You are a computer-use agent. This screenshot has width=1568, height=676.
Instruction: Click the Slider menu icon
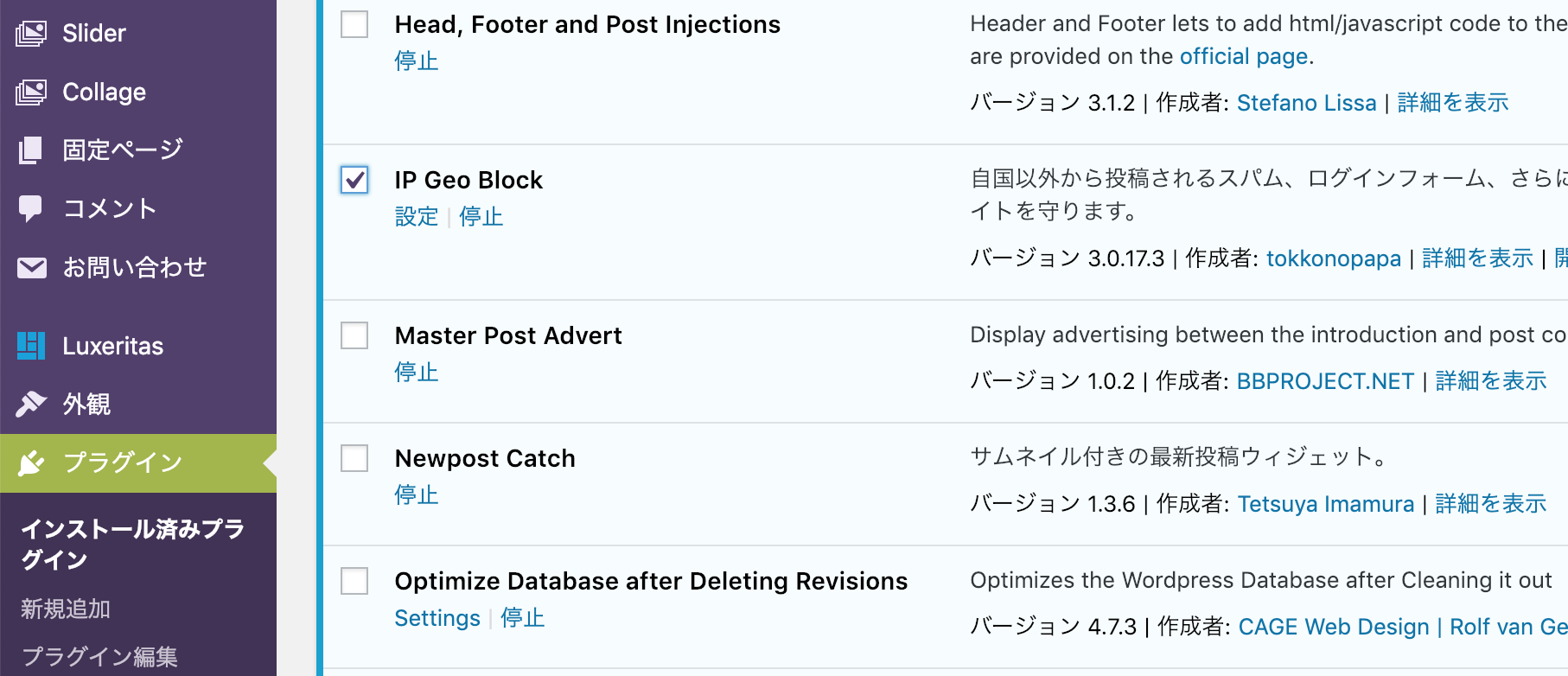pyautogui.click(x=31, y=34)
